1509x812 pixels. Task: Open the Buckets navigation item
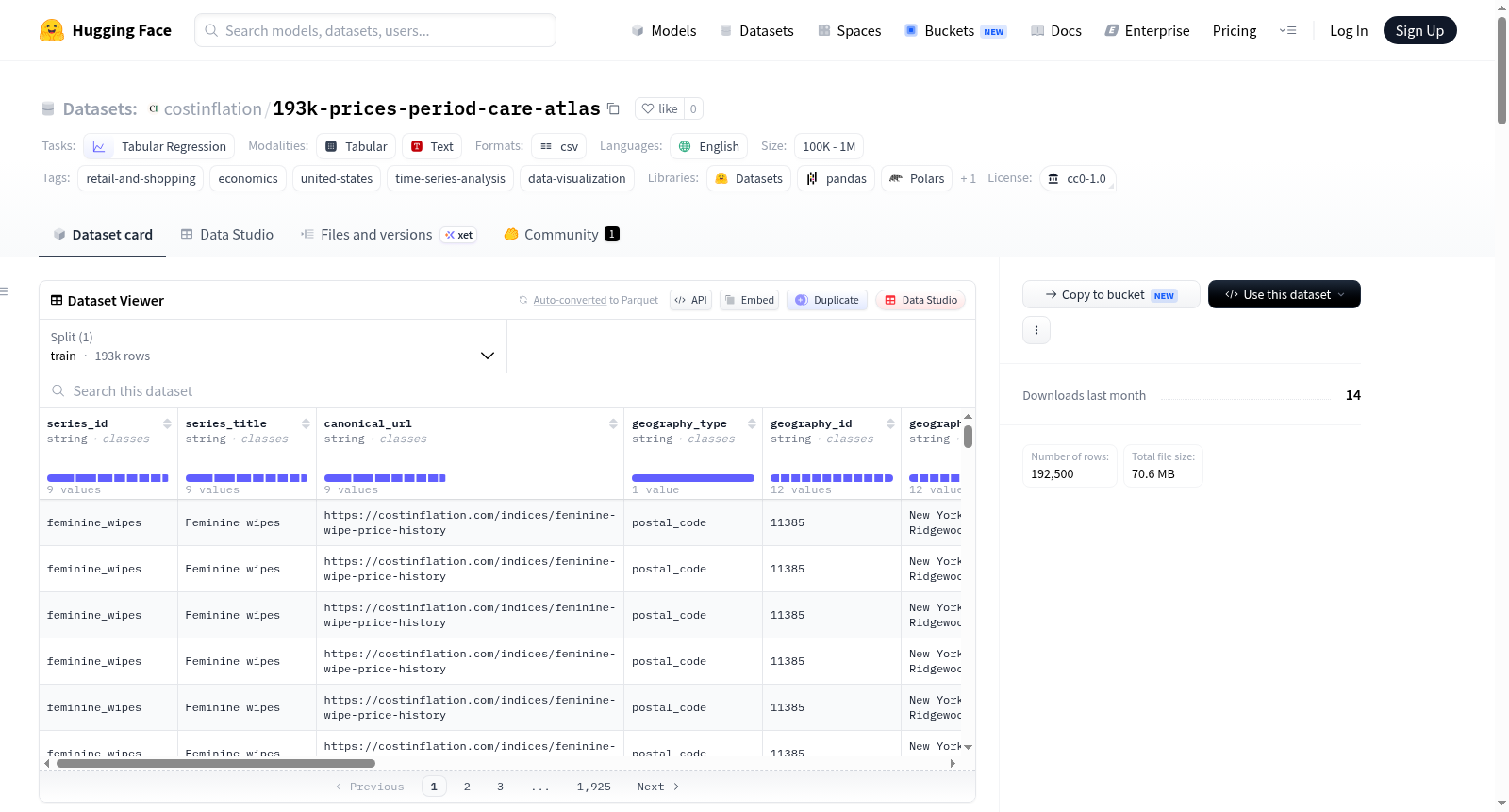click(955, 30)
